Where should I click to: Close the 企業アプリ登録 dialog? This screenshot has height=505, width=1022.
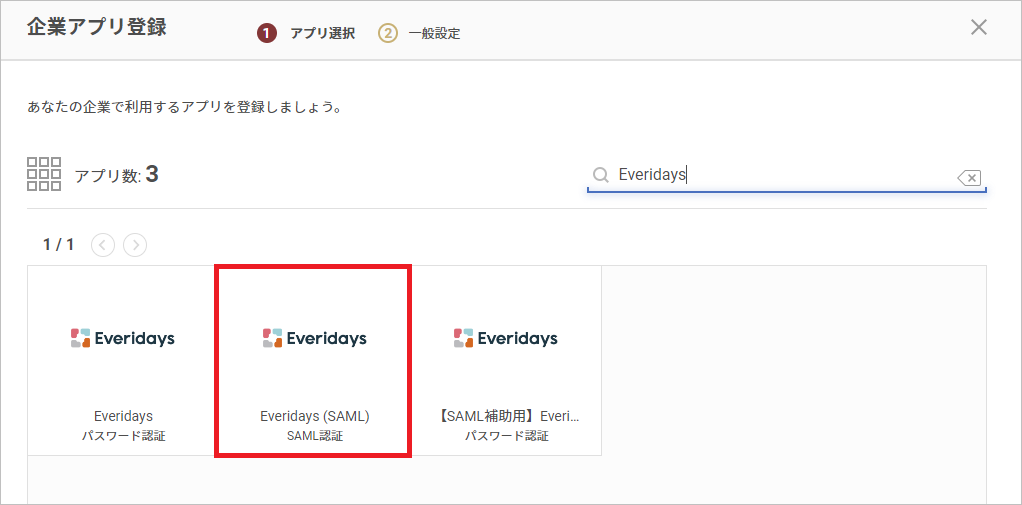[978, 27]
